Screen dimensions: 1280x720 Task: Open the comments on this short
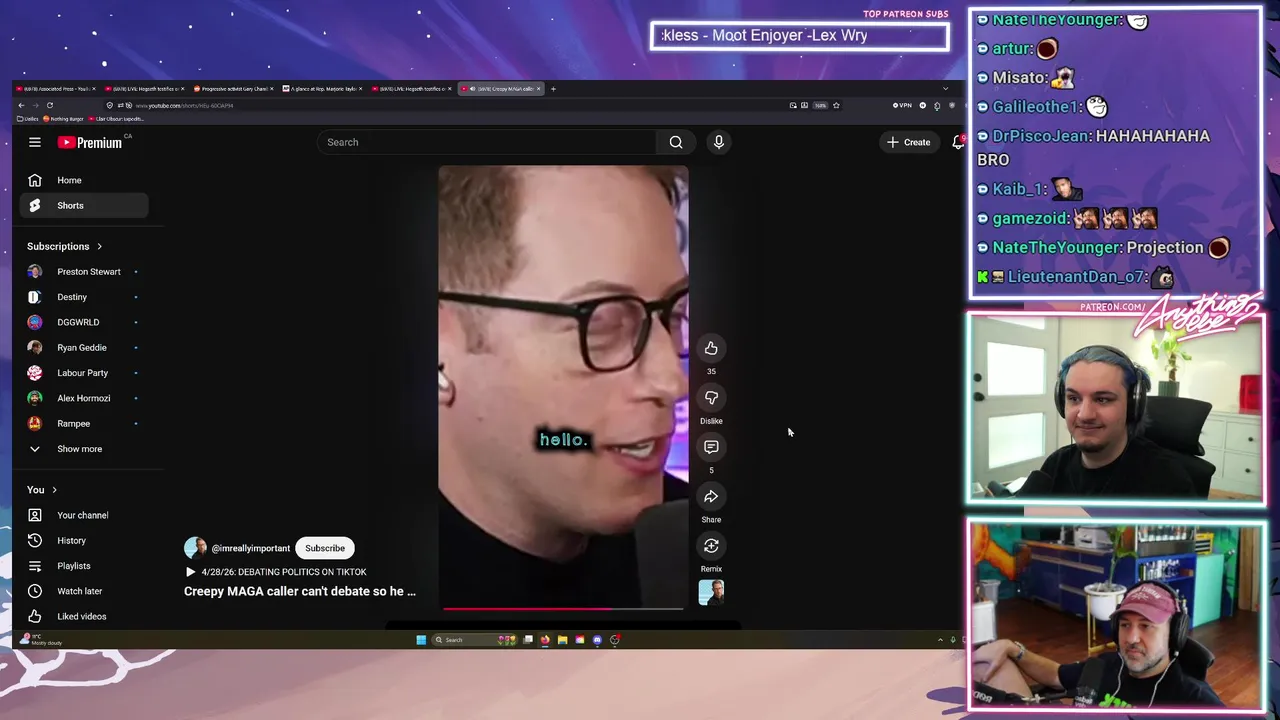click(x=711, y=447)
